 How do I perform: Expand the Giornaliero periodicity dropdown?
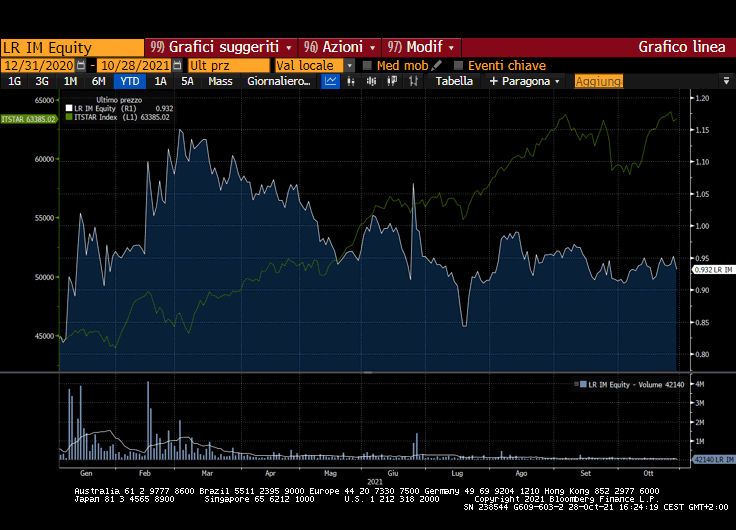coord(278,81)
